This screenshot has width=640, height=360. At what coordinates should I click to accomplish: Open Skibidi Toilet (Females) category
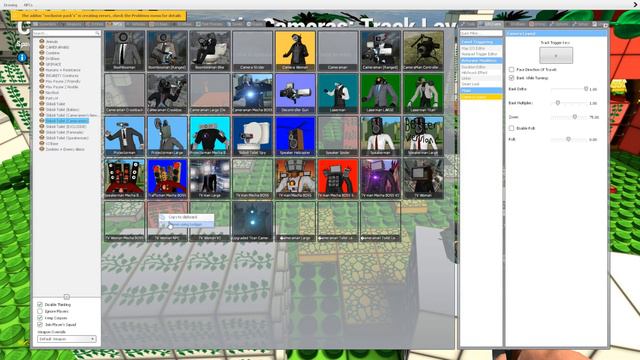tap(64, 132)
